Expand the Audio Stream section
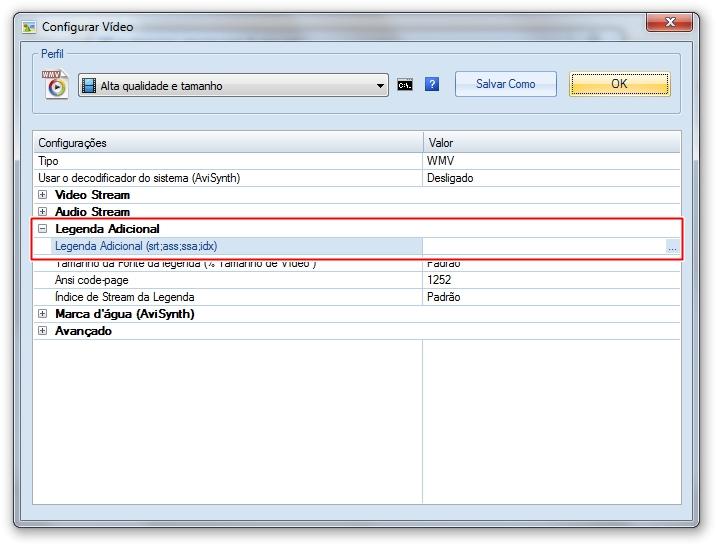 click(43, 212)
